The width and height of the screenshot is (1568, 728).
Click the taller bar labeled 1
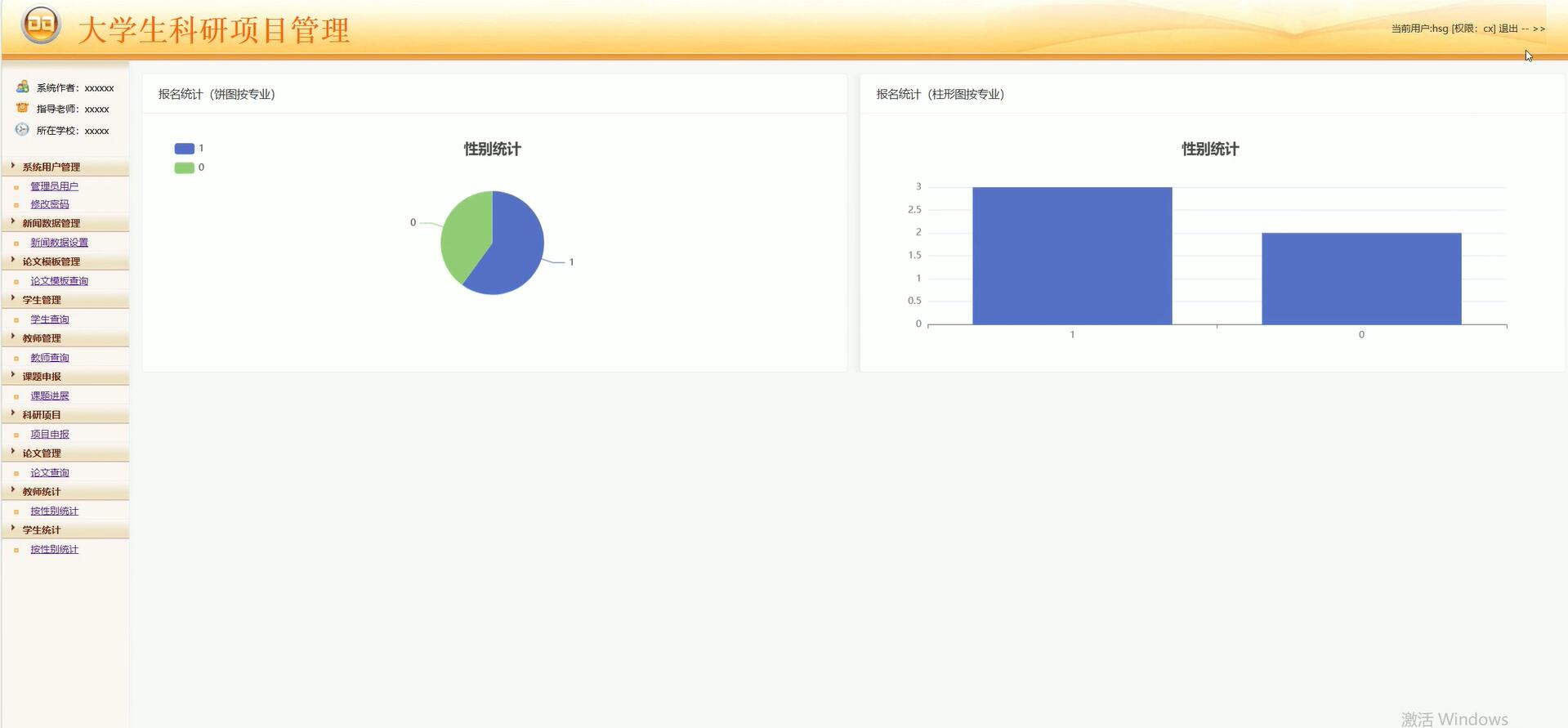(1072, 256)
